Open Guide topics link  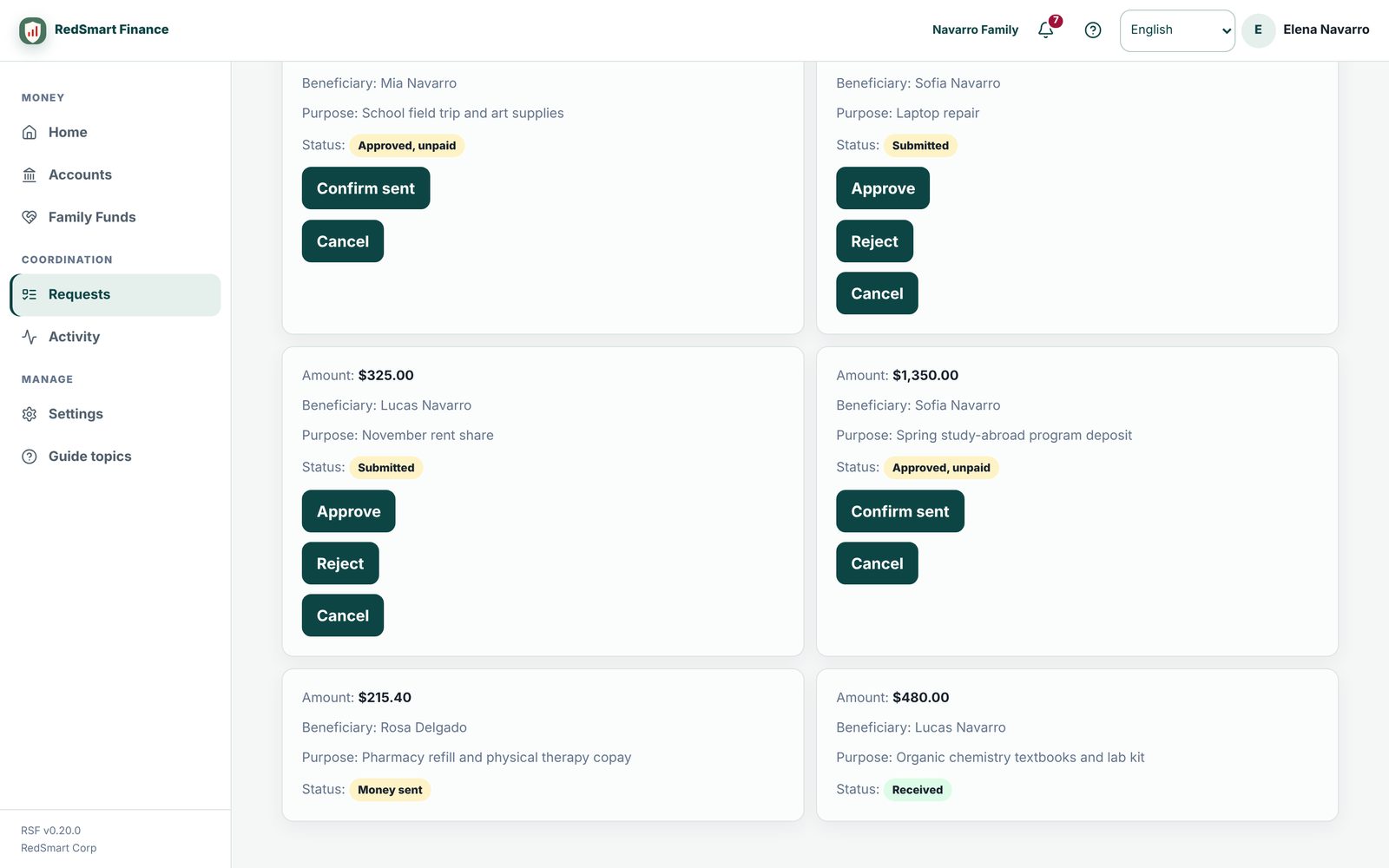(x=115, y=457)
